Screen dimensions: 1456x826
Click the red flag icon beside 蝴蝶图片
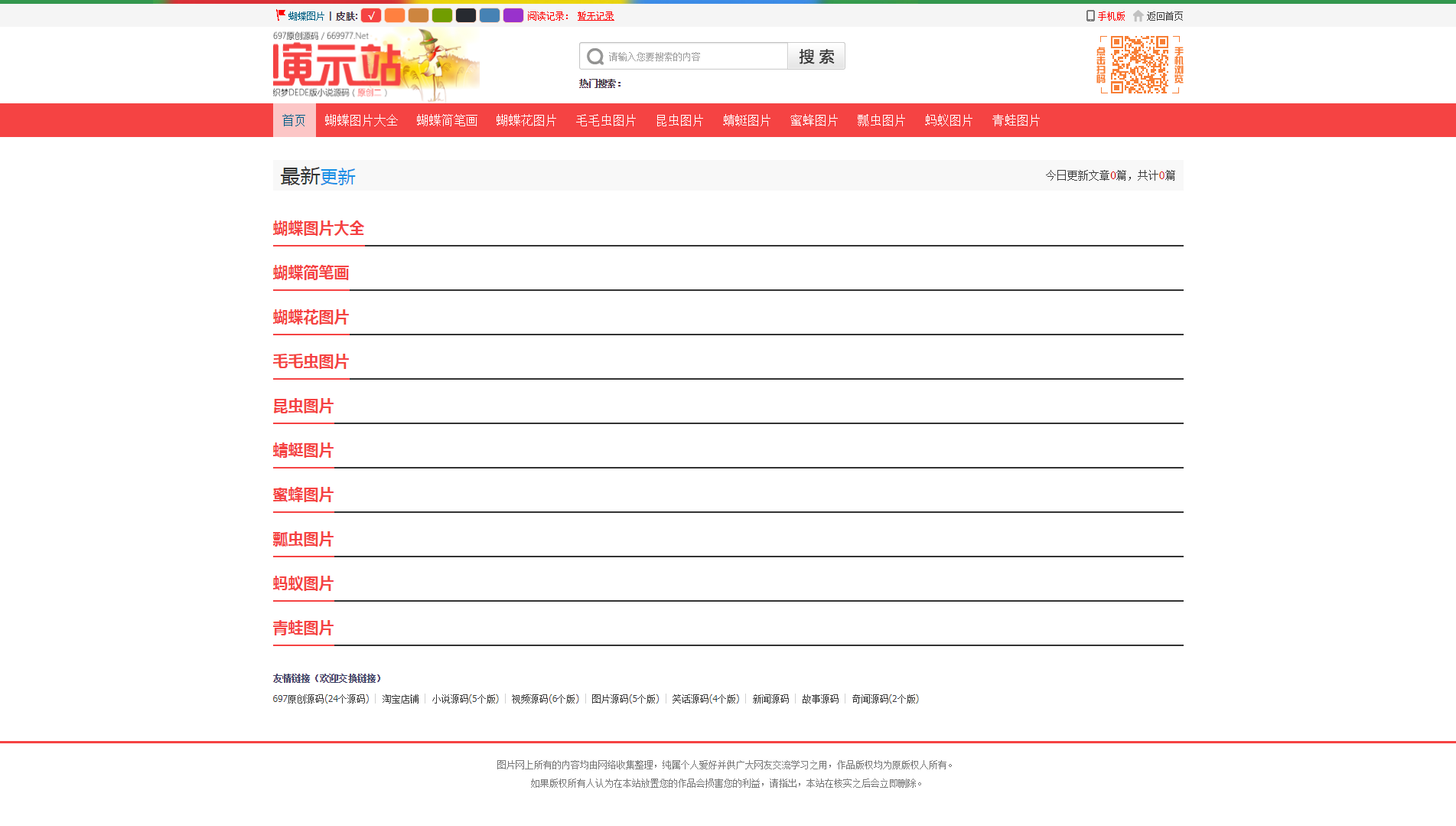(x=280, y=15)
